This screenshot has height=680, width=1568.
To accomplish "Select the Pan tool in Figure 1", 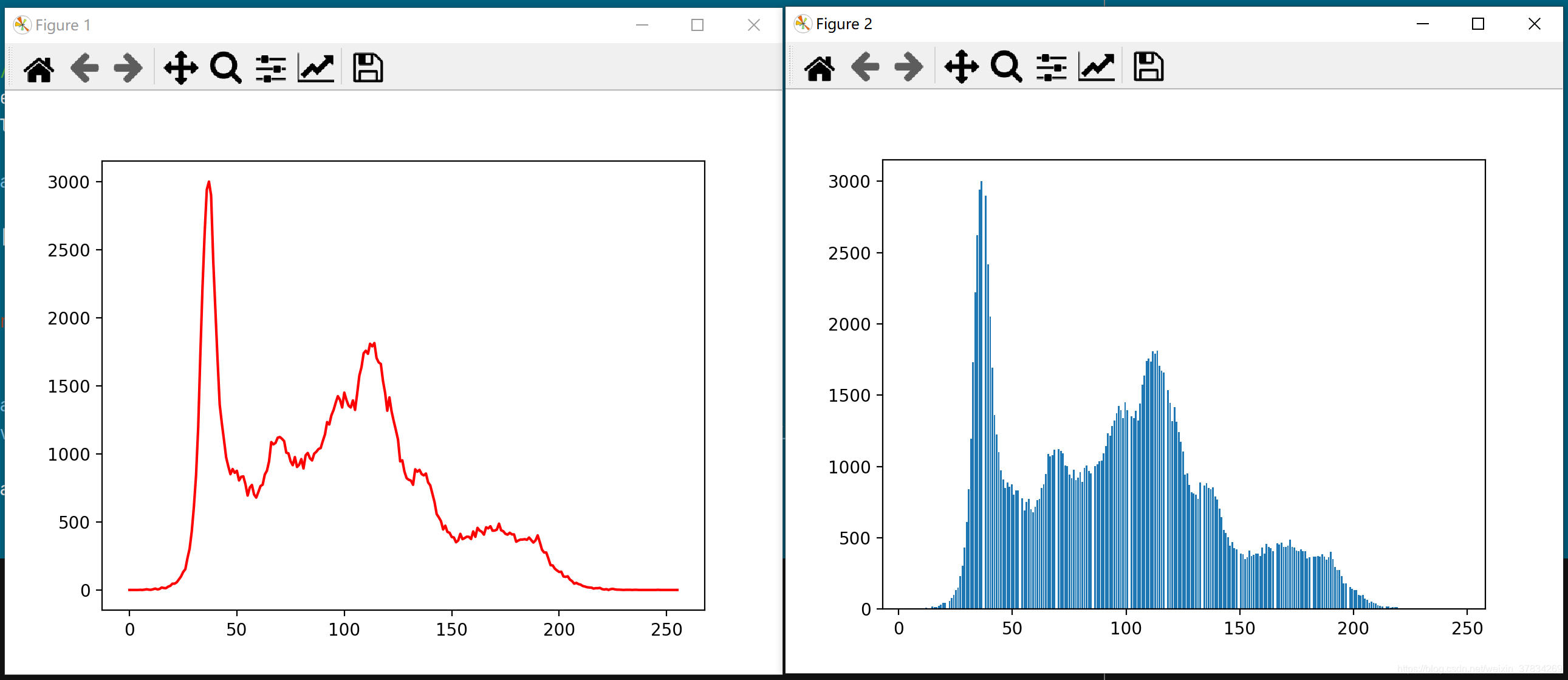I will click(181, 67).
